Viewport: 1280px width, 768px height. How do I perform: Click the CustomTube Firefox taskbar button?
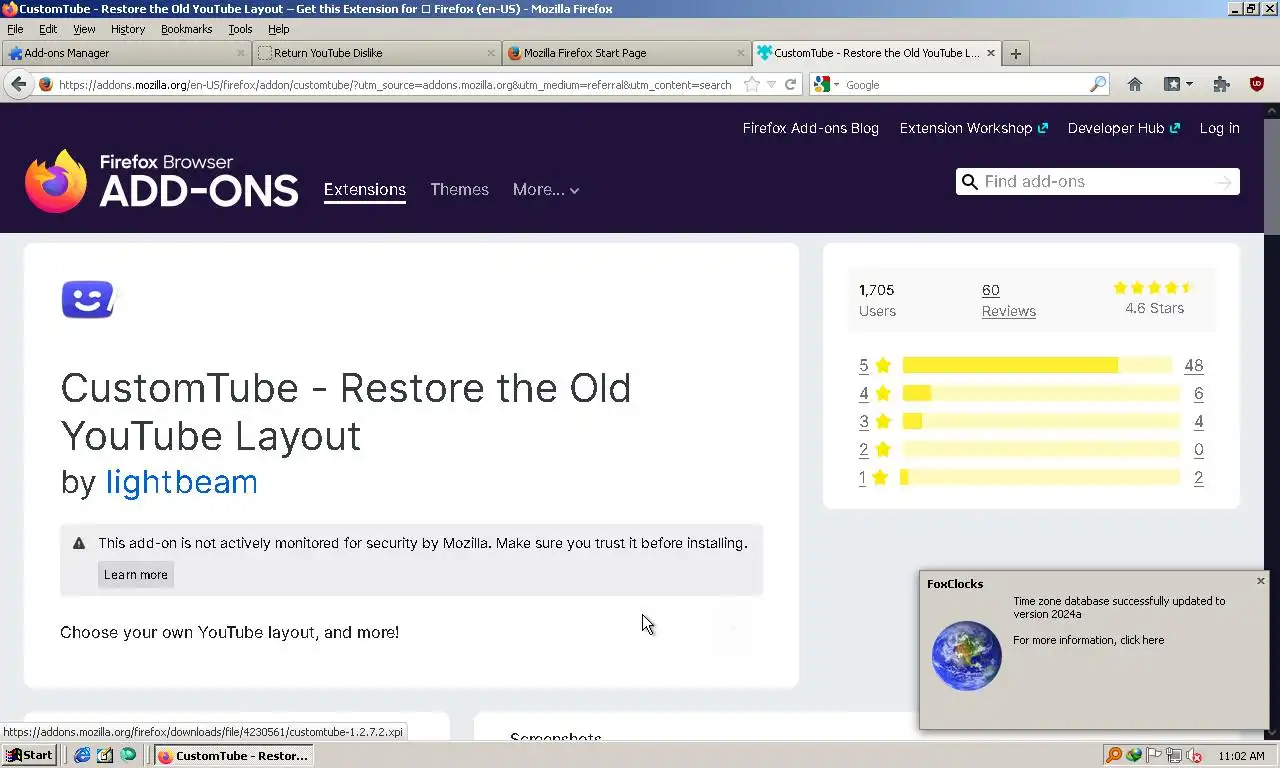pyautogui.click(x=232, y=756)
